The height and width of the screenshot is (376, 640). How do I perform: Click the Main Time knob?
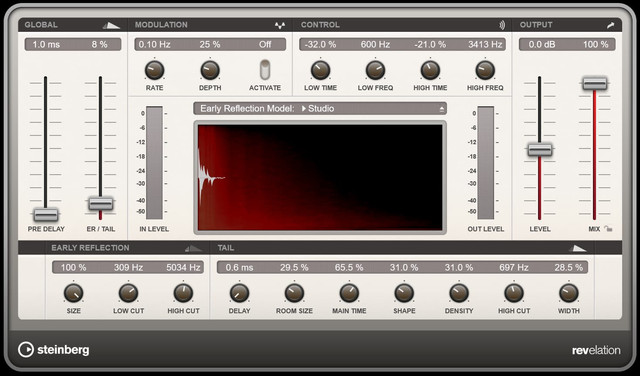click(x=349, y=293)
